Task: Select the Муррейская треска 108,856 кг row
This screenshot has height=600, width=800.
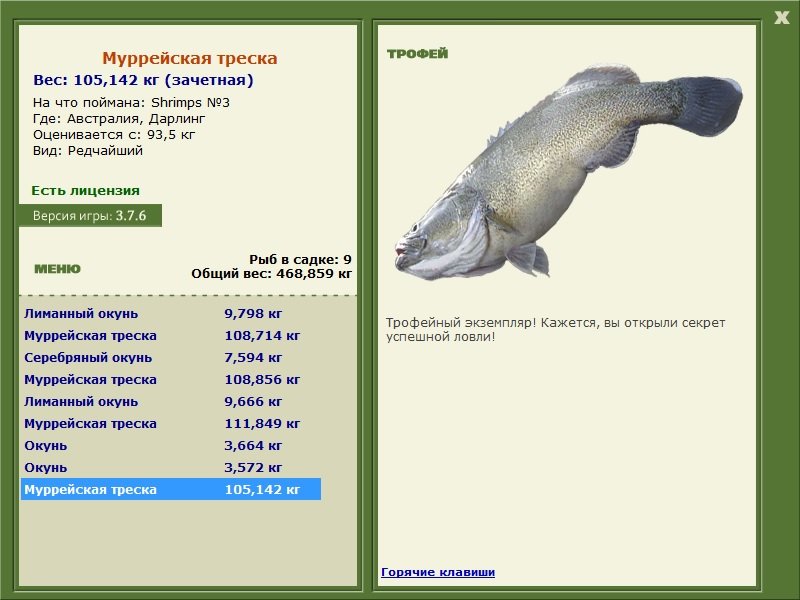Action: click(x=171, y=379)
